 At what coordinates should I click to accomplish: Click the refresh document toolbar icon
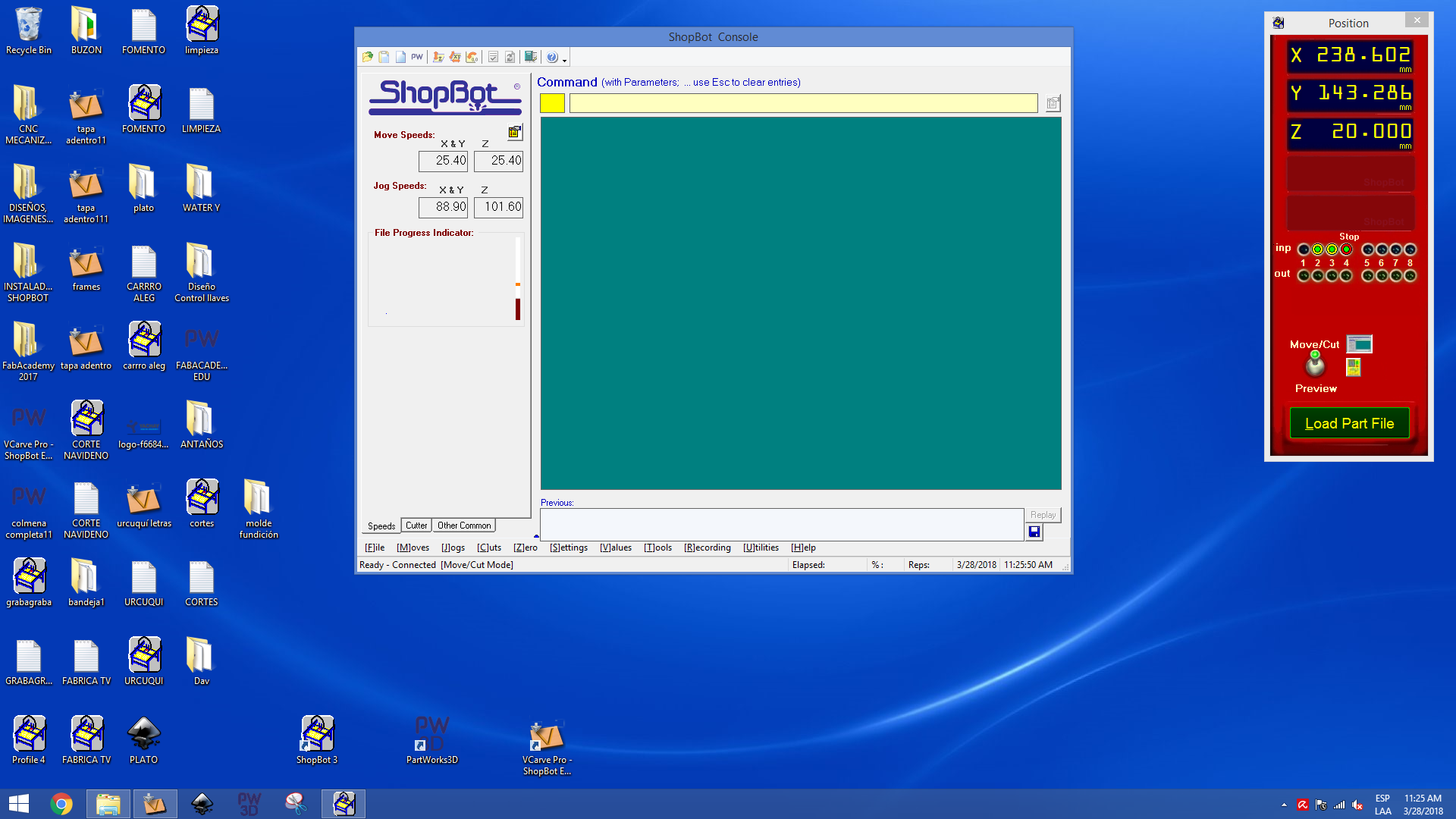(510, 57)
